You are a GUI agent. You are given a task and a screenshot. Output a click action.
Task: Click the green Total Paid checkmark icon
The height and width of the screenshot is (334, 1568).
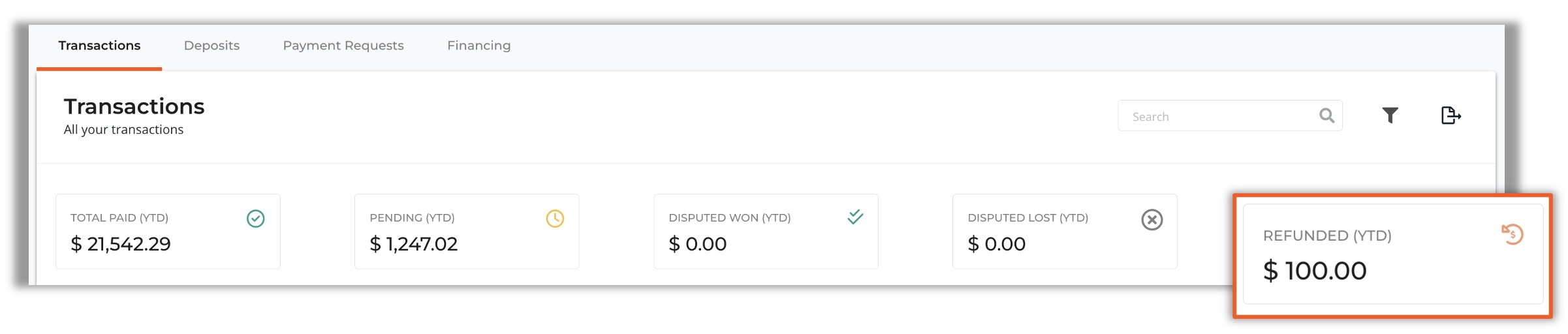[255, 219]
